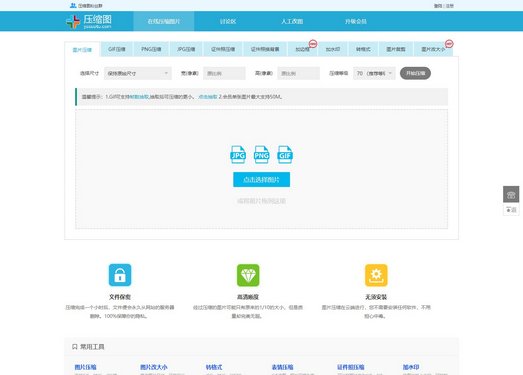Expand the 选择尺寸 size dropdown
The width and height of the screenshot is (523, 375).
(138, 73)
